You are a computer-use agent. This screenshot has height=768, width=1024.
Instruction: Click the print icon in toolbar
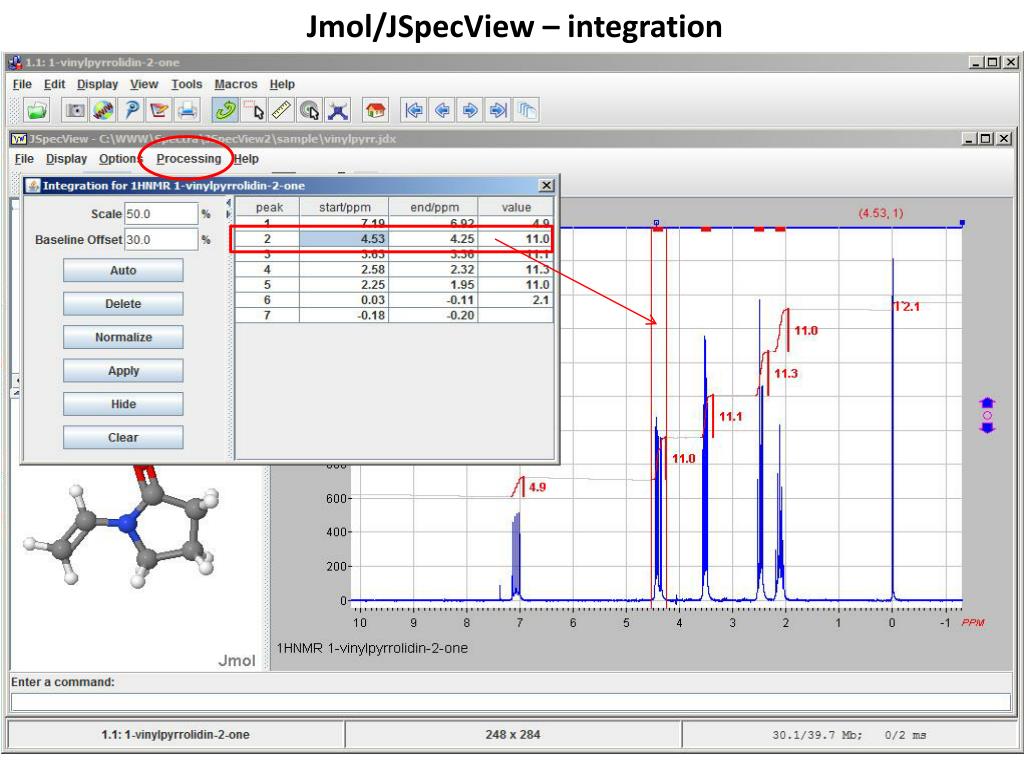187,110
